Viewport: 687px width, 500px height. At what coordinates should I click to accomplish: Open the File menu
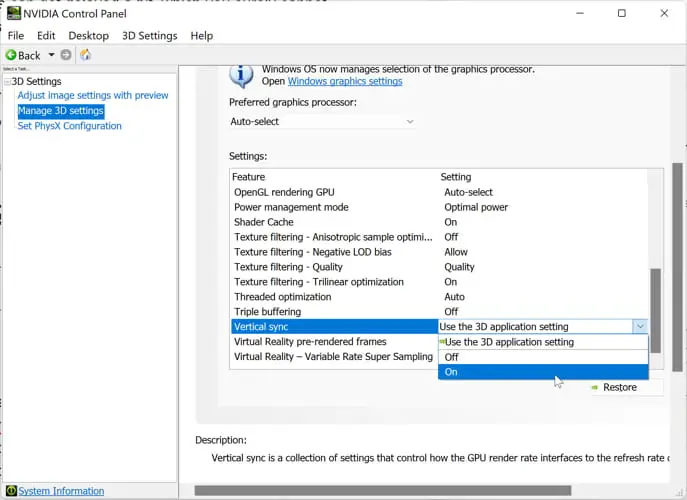point(16,36)
